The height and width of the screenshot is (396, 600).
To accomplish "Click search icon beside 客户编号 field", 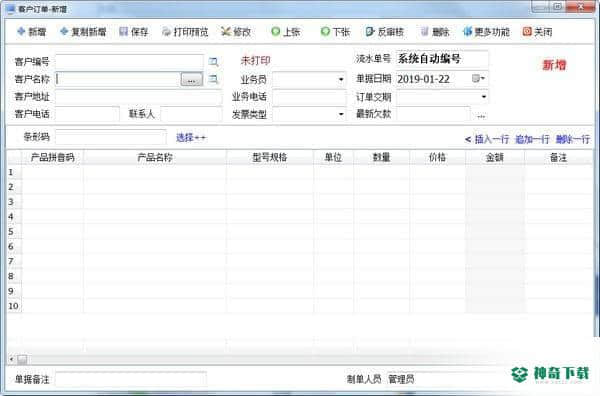I will 213,62.
